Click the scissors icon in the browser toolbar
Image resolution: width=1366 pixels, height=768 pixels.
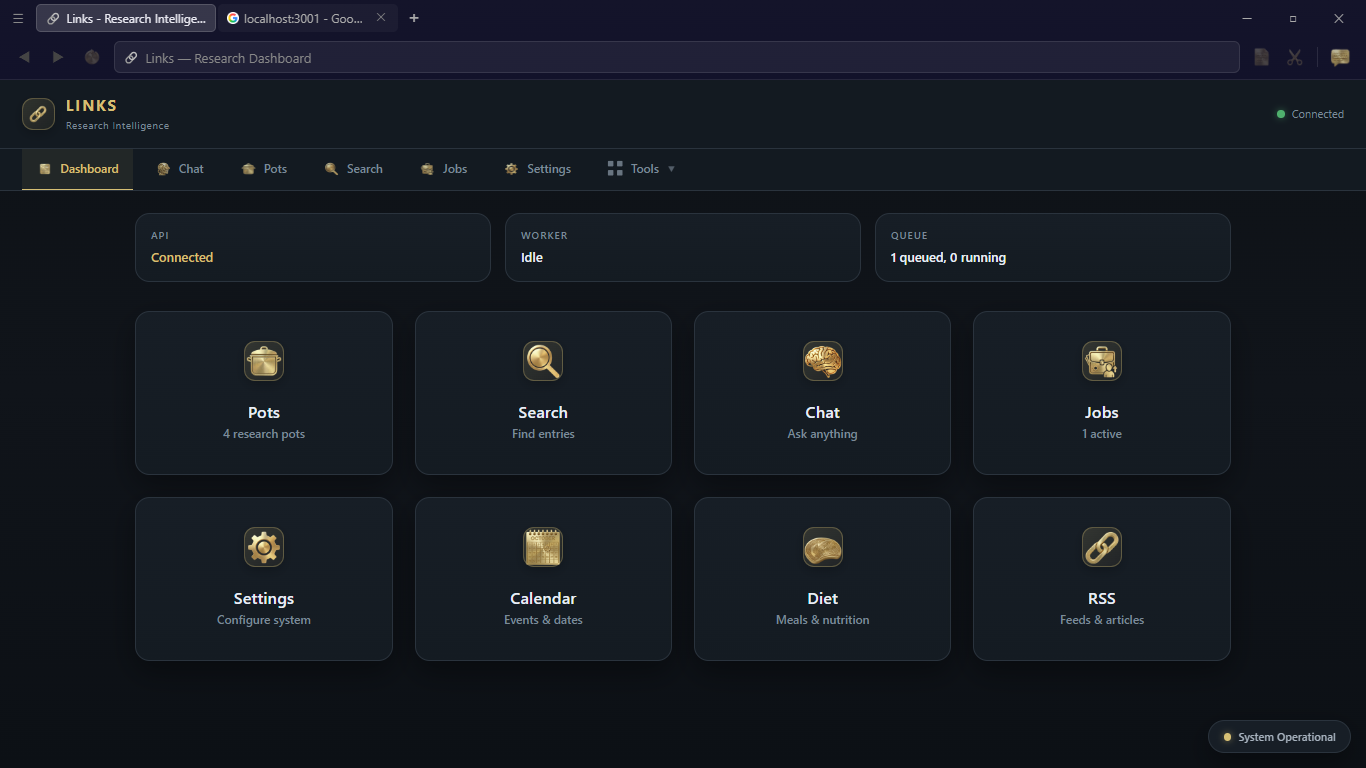pos(1295,57)
